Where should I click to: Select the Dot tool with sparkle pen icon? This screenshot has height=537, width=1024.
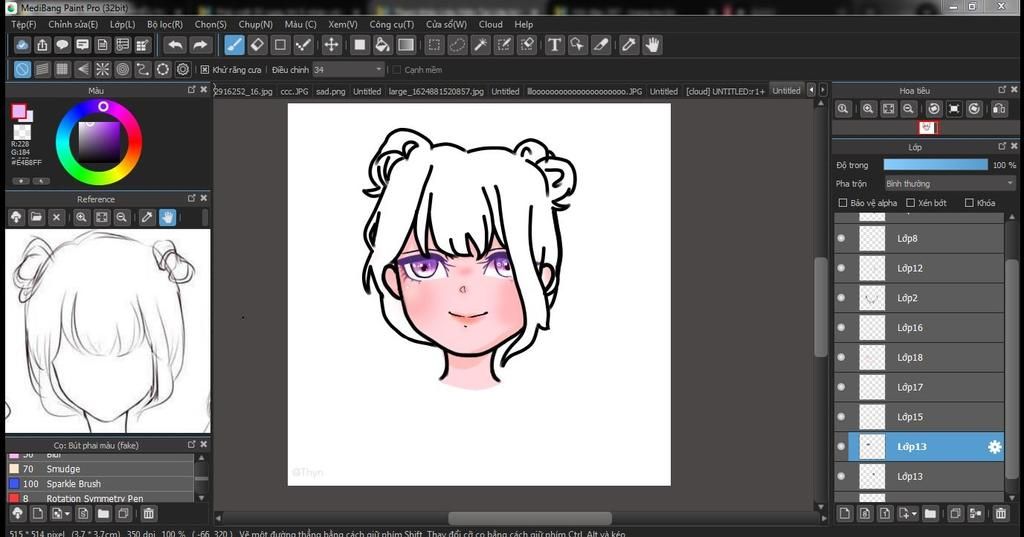(x=303, y=45)
